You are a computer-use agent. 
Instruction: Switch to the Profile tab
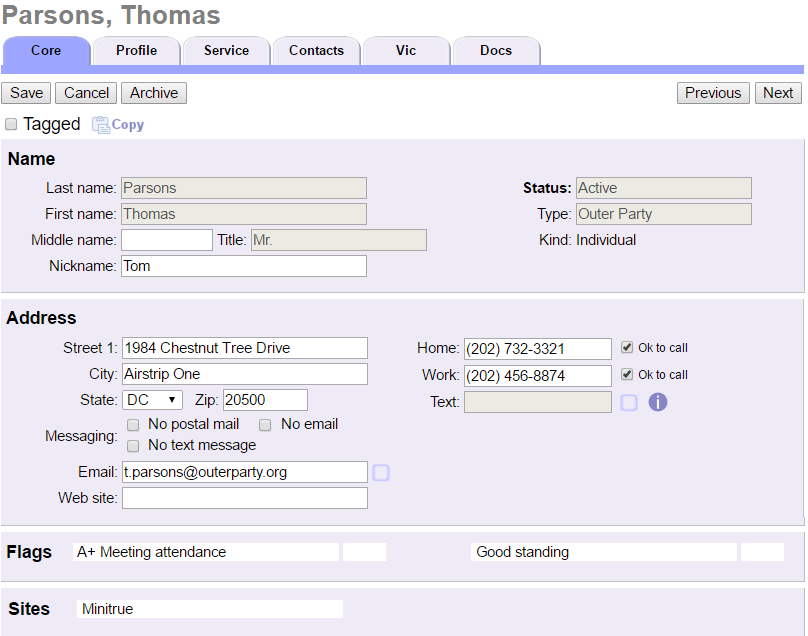tap(136, 50)
